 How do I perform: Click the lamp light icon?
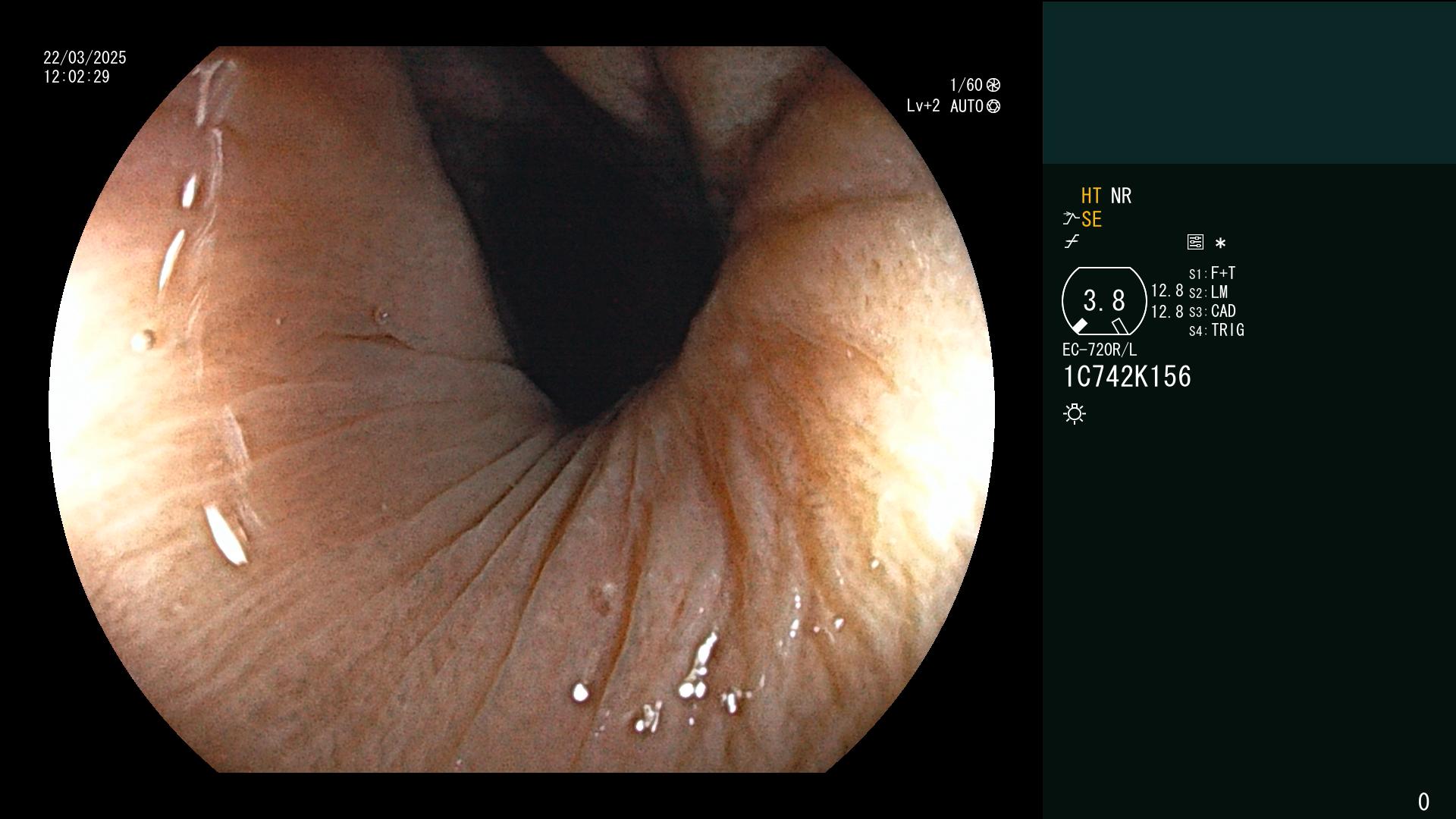[1075, 414]
